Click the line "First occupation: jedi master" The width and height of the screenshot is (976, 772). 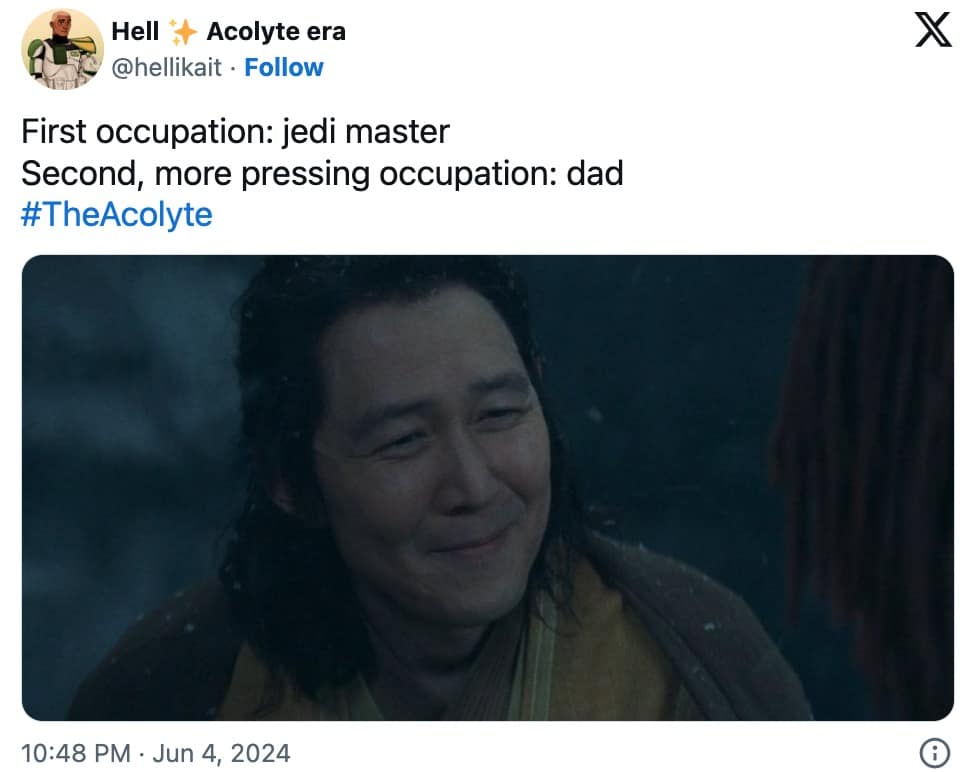[235, 132]
